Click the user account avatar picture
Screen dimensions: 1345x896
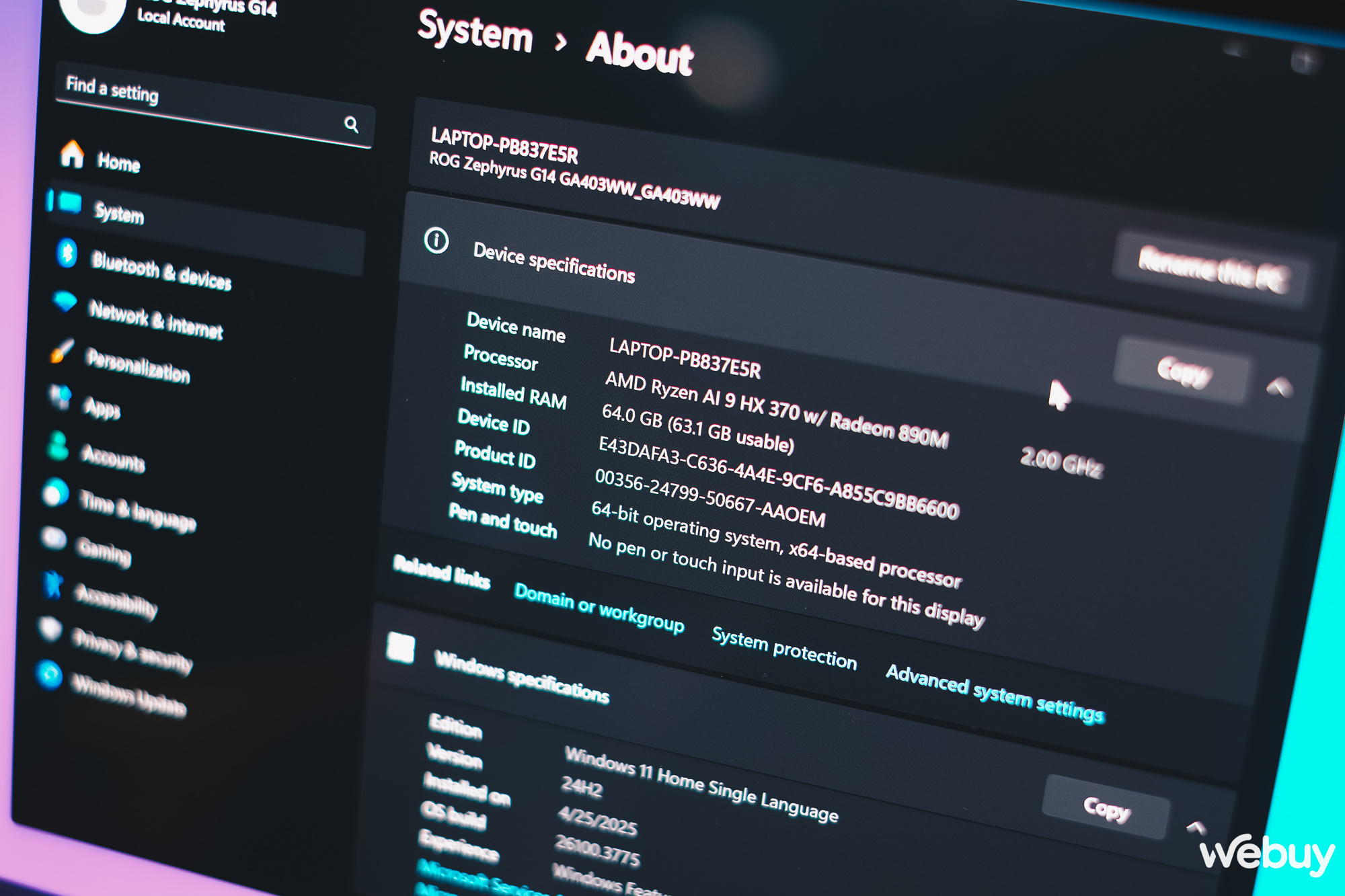94,12
